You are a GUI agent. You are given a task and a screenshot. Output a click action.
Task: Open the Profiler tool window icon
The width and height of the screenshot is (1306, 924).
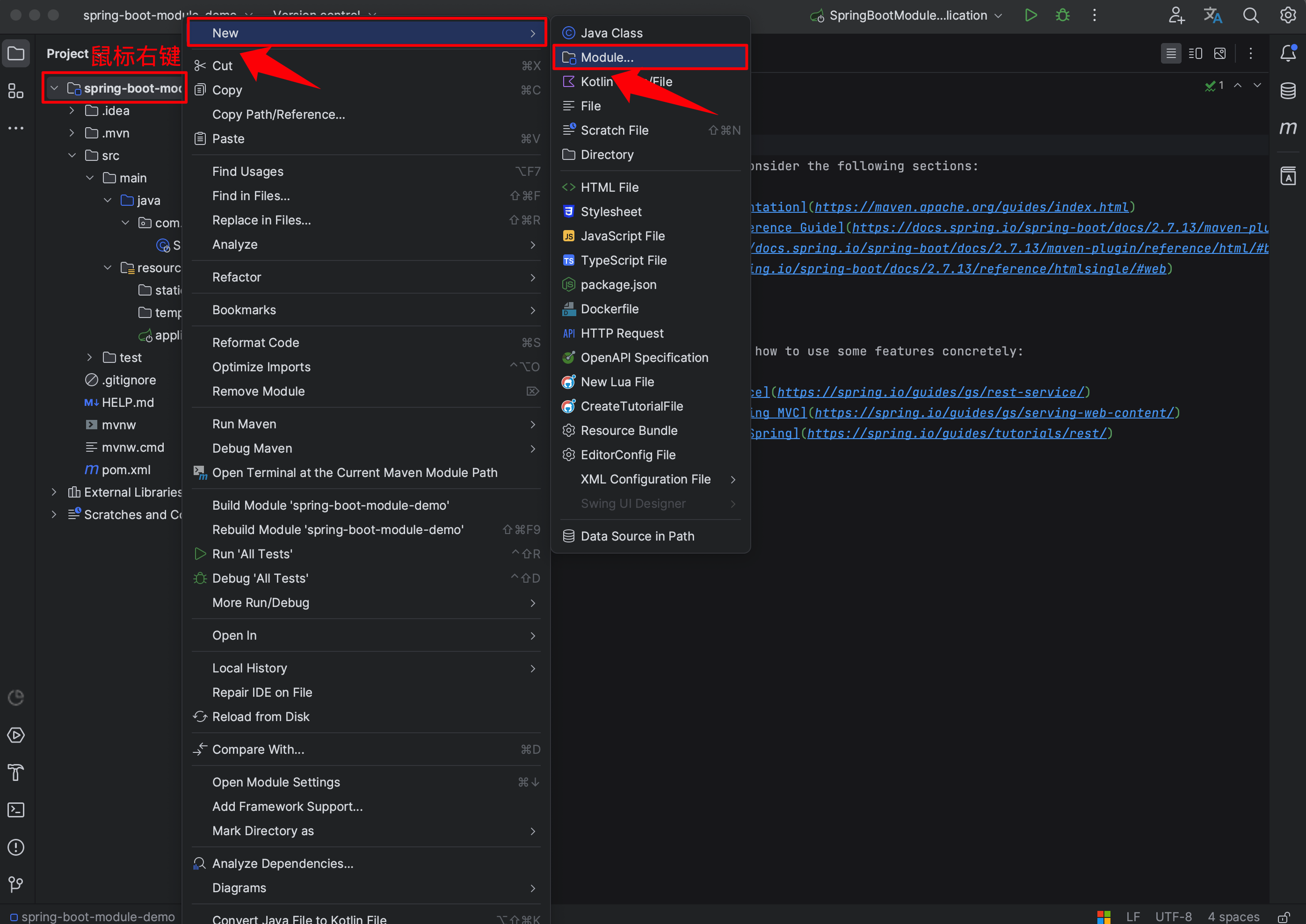point(16,698)
